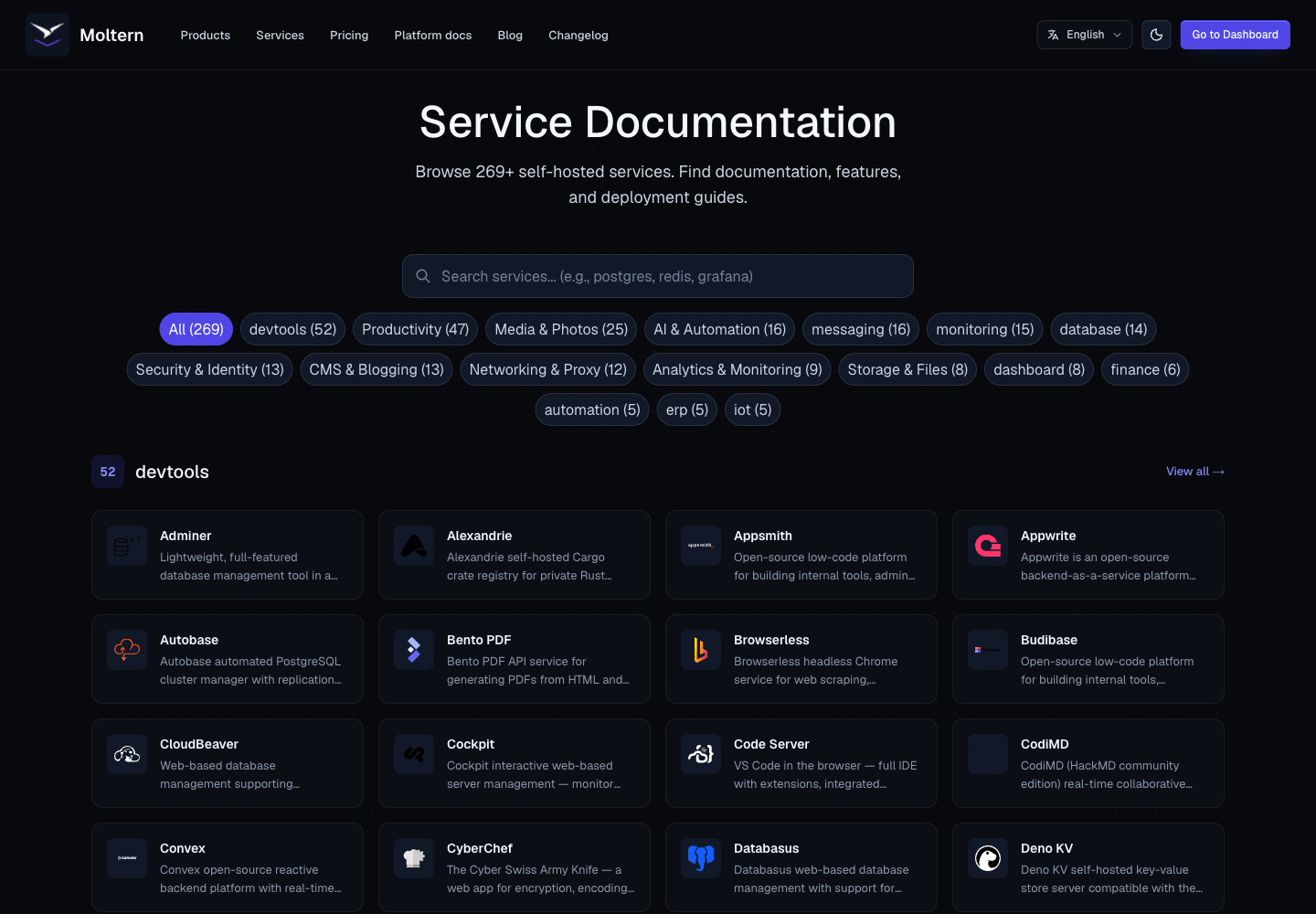The height and width of the screenshot is (914, 1316).
Task: Filter by automation (5)
Action: 592,409
